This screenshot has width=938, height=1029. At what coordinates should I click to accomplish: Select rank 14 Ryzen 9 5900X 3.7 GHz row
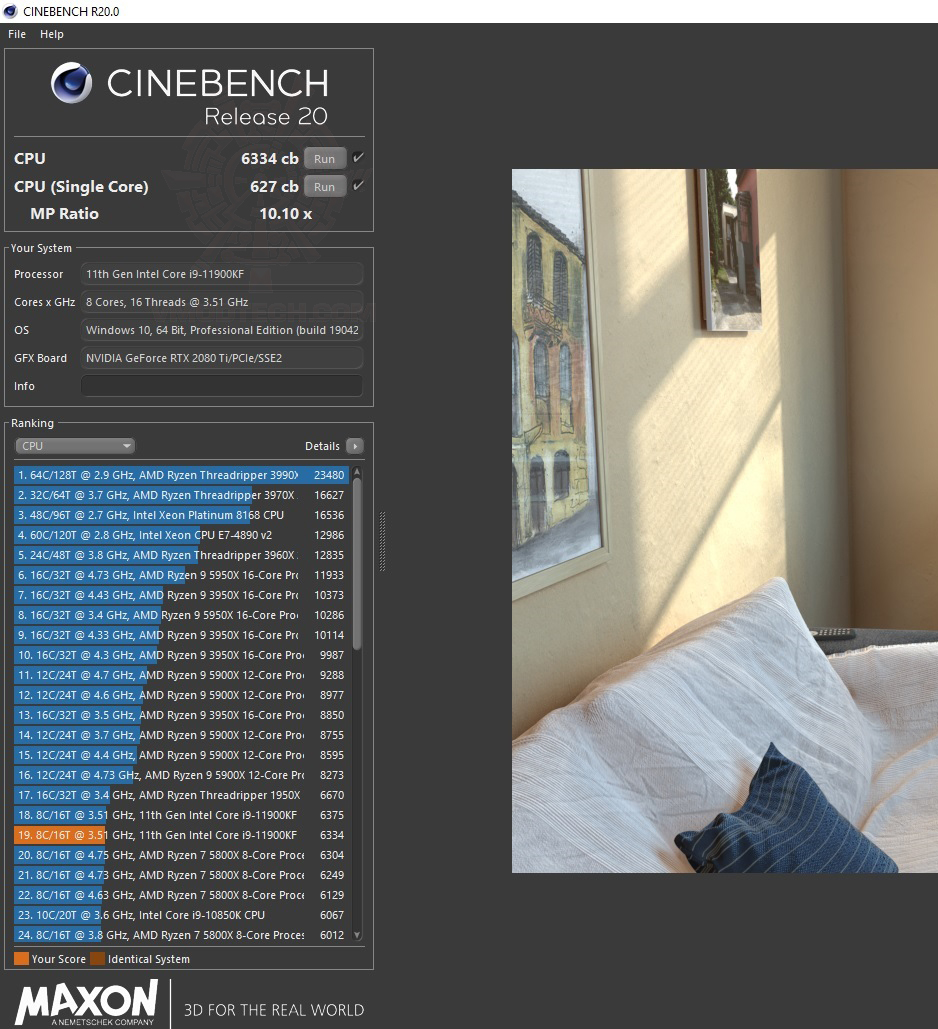(181, 736)
